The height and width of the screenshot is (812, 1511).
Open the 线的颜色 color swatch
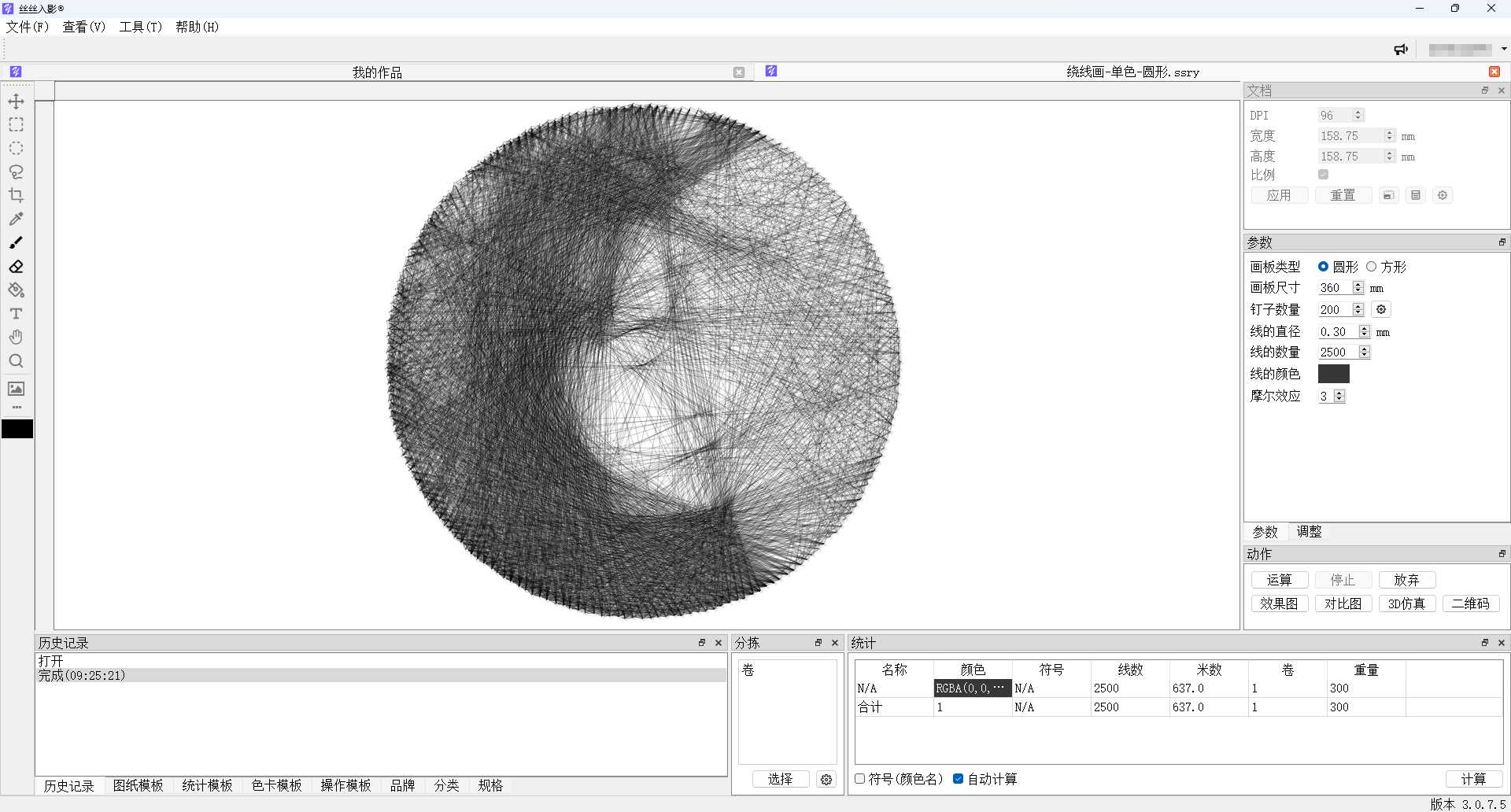1333,374
